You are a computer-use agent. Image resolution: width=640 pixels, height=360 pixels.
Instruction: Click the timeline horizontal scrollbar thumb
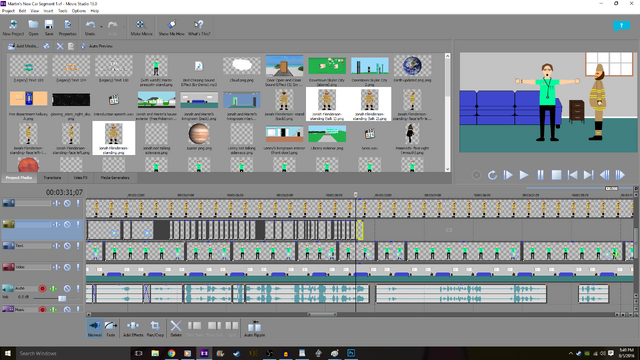322,314
